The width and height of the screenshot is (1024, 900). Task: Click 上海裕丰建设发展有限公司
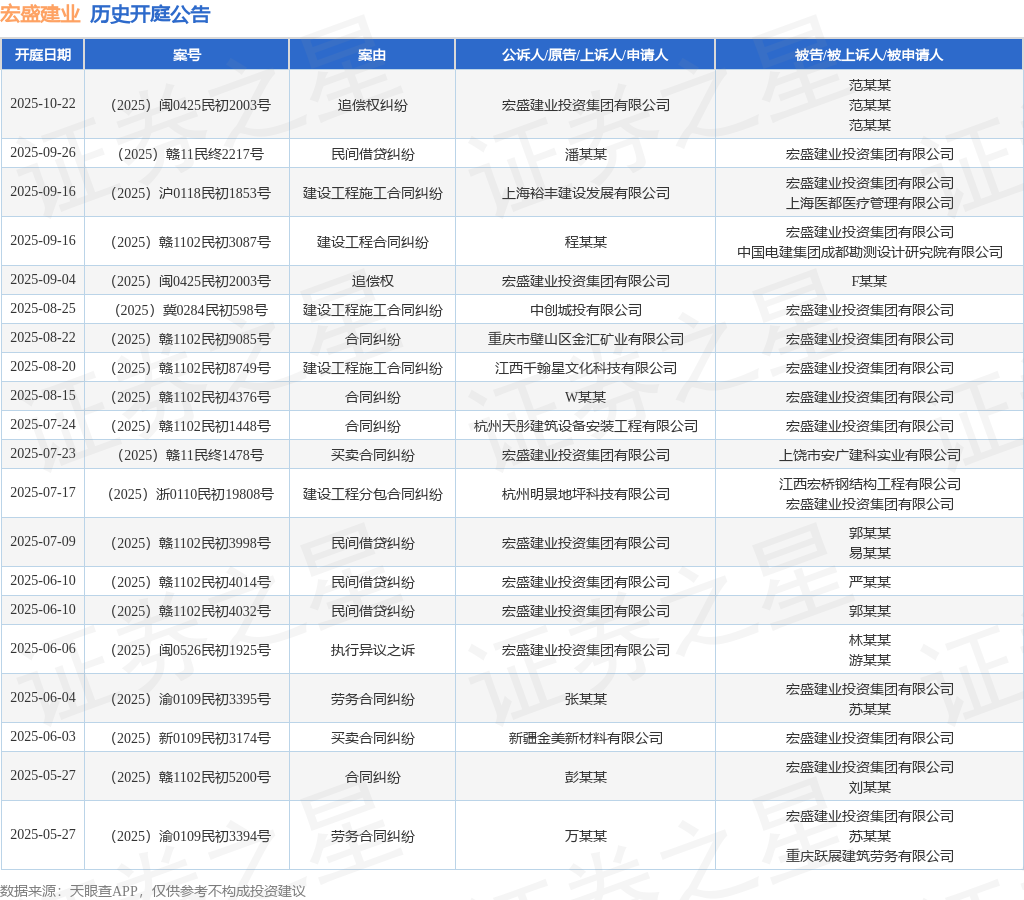pos(586,193)
